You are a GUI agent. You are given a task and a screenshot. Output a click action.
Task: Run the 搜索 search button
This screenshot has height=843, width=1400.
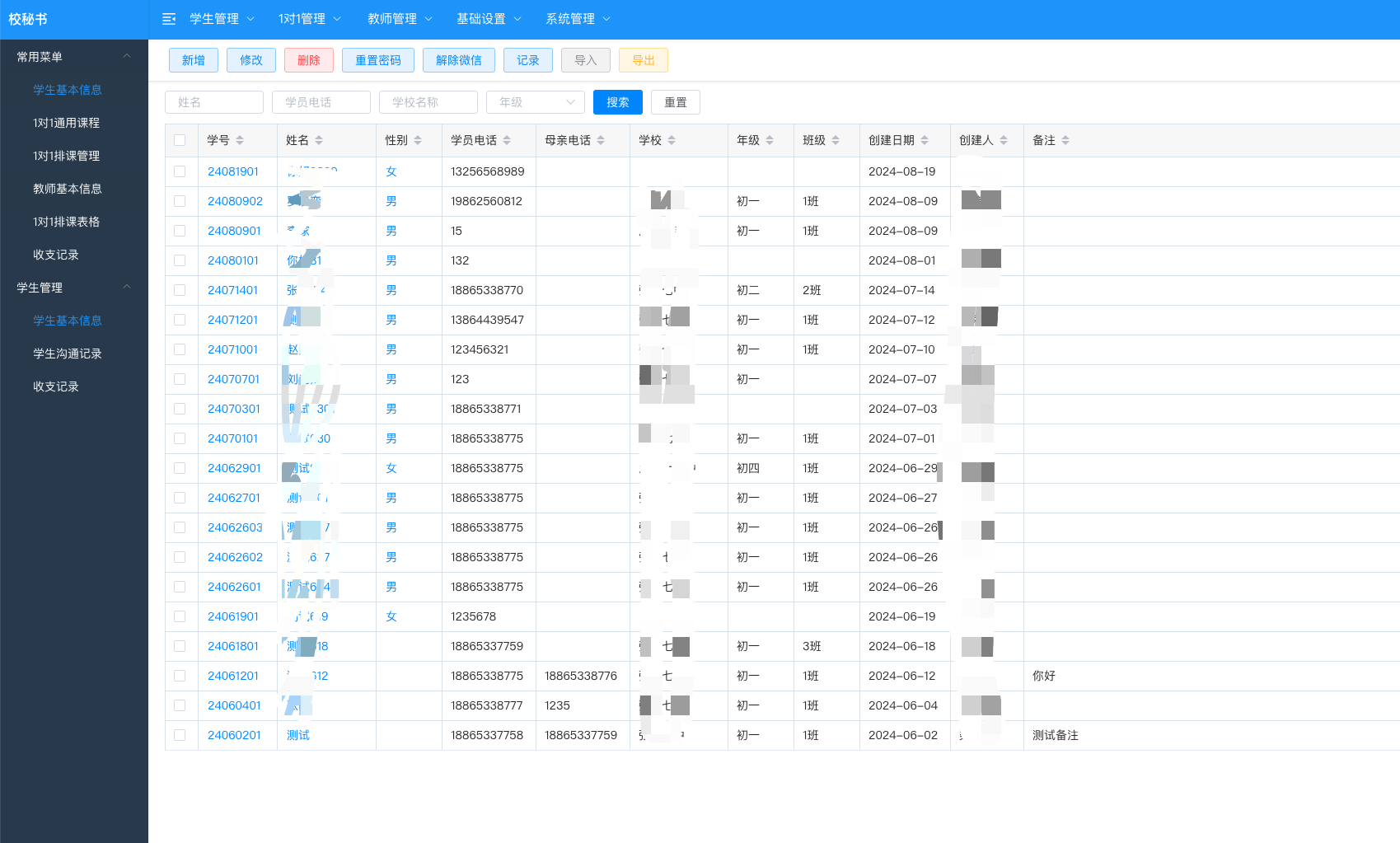tap(618, 102)
